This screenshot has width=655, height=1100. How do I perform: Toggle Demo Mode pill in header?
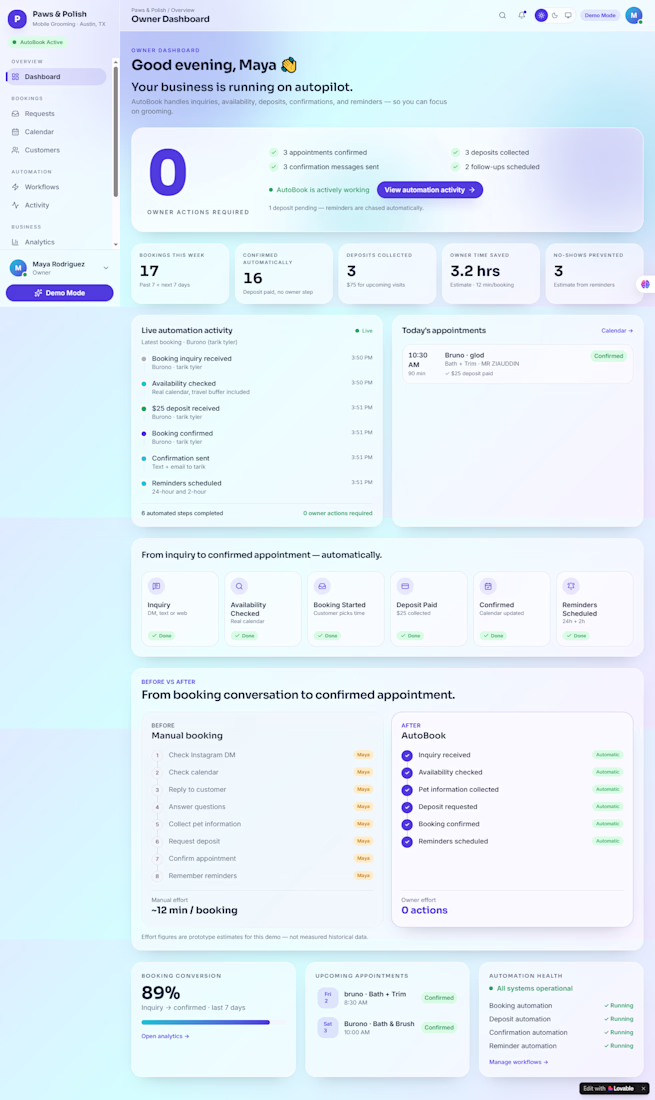click(x=600, y=15)
